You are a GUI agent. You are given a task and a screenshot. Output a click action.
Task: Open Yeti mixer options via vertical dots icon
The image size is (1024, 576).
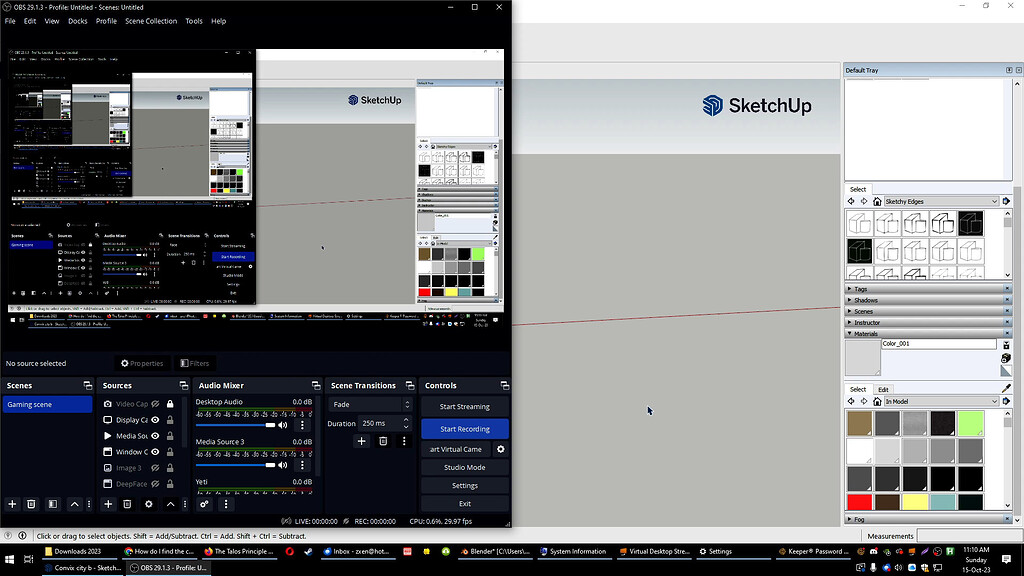tap(225, 503)
